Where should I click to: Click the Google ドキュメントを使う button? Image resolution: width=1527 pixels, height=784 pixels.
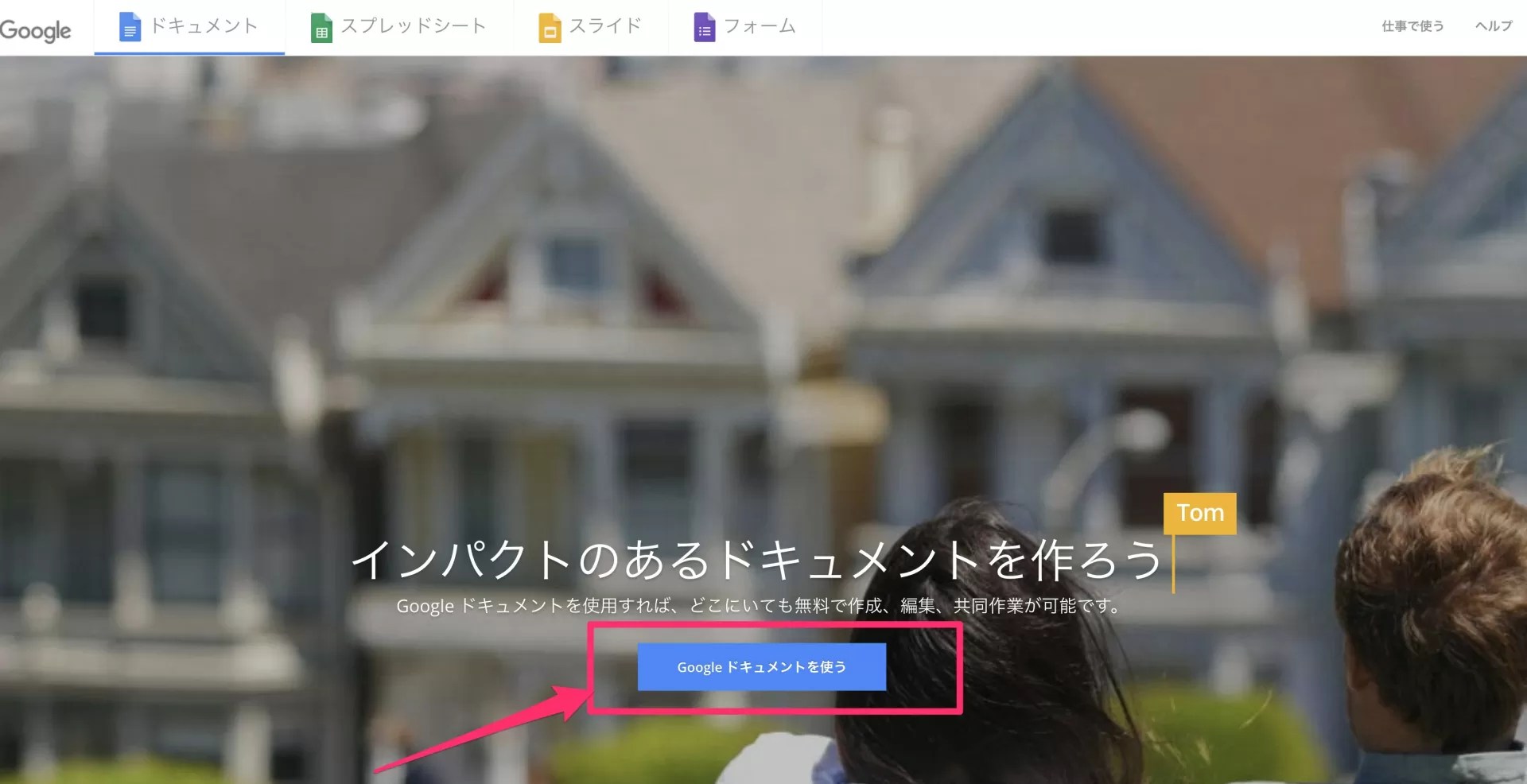(x=762, y=667)
